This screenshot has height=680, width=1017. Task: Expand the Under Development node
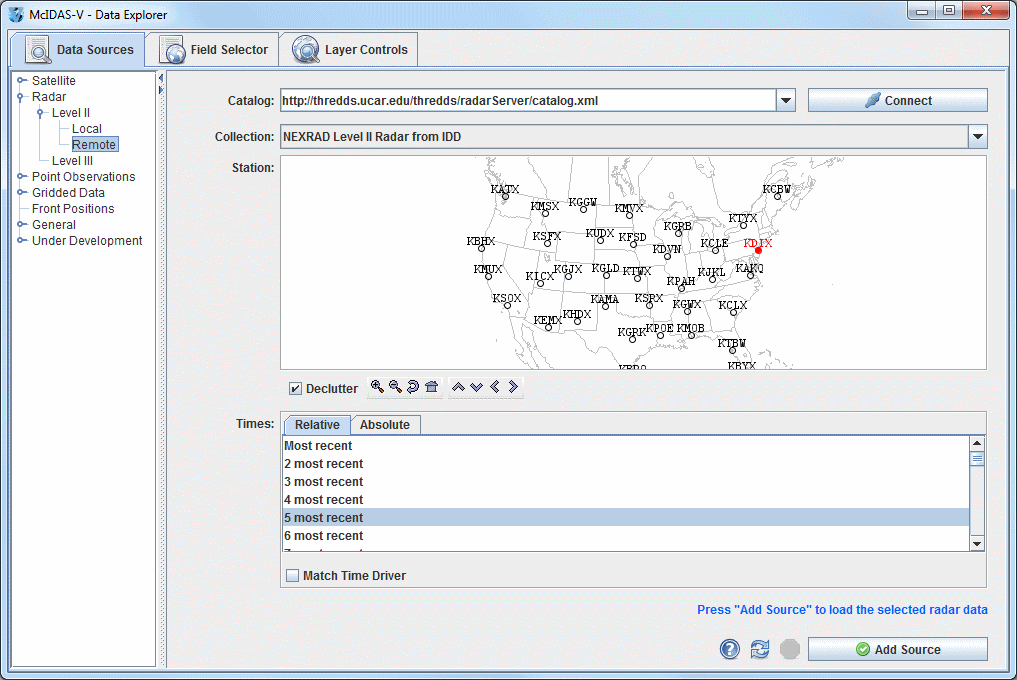coord(21,241)
